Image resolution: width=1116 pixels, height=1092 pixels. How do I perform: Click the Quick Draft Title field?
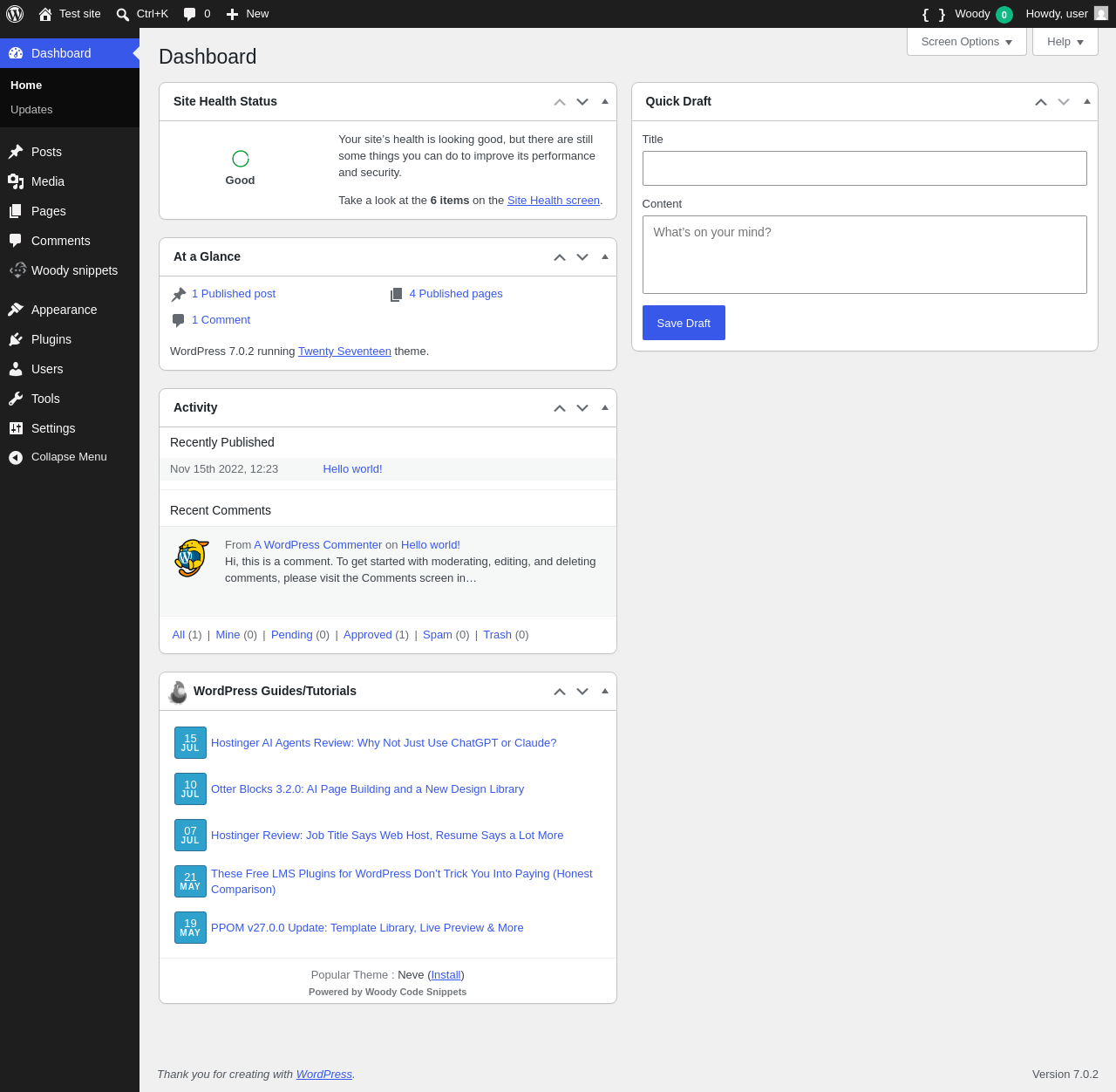pos(865,168)
